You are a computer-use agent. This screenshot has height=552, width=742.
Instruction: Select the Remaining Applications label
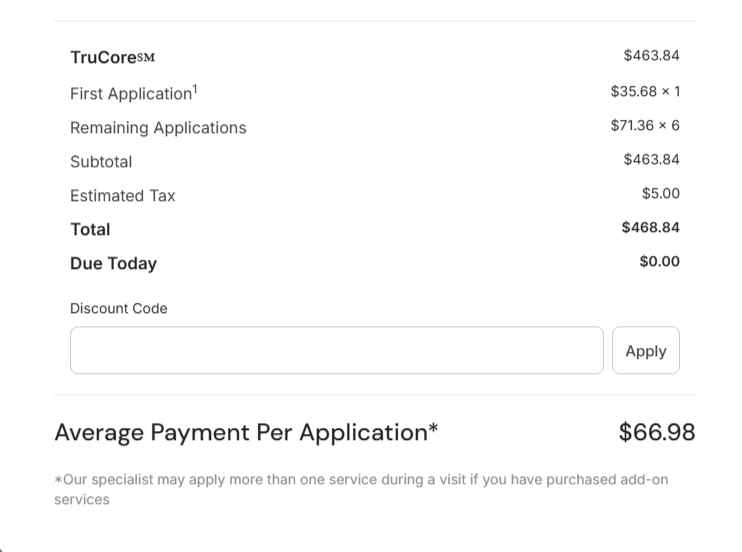(158, 128)
